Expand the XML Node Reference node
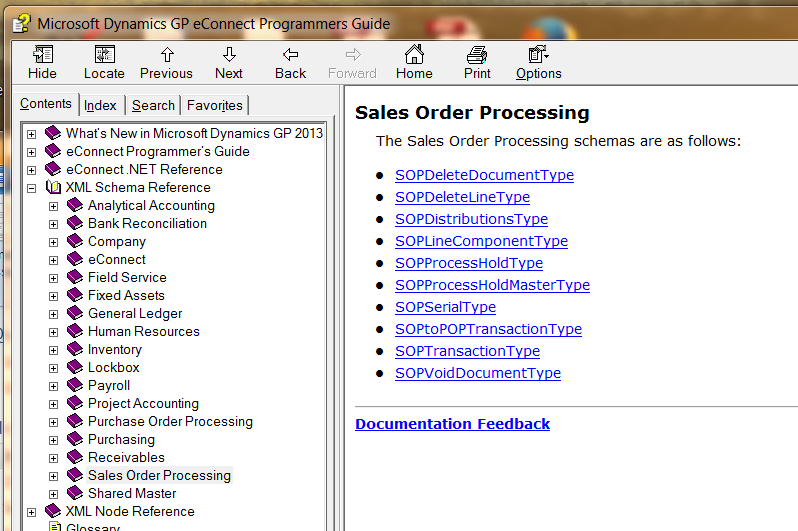798x531 pixels. (x=32, y=512)
